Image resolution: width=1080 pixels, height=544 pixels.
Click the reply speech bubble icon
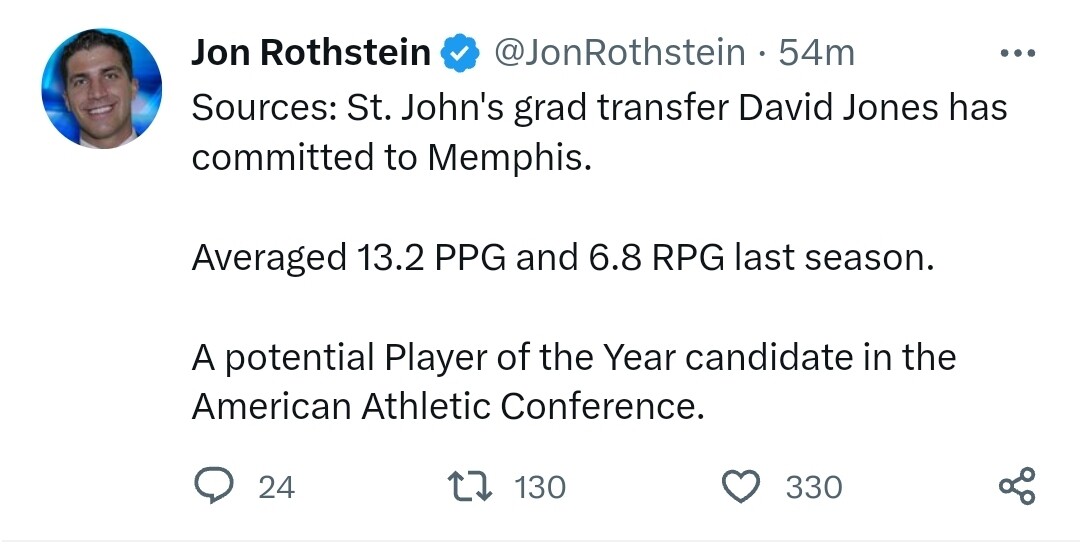tap(212, 486)
